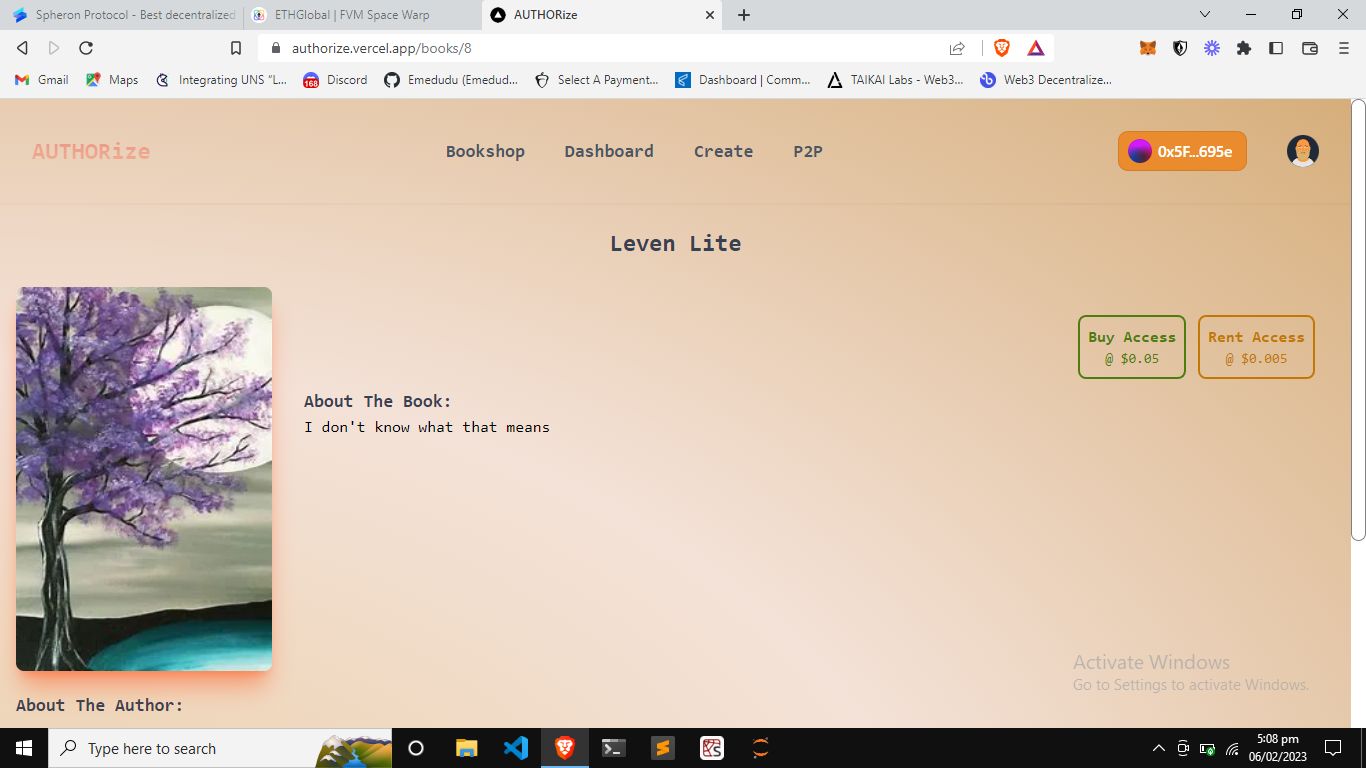The height and width of the screenshot is (768, 1366).
Task: Click the Leven Lite title text
Action: (x=676, y=243)
